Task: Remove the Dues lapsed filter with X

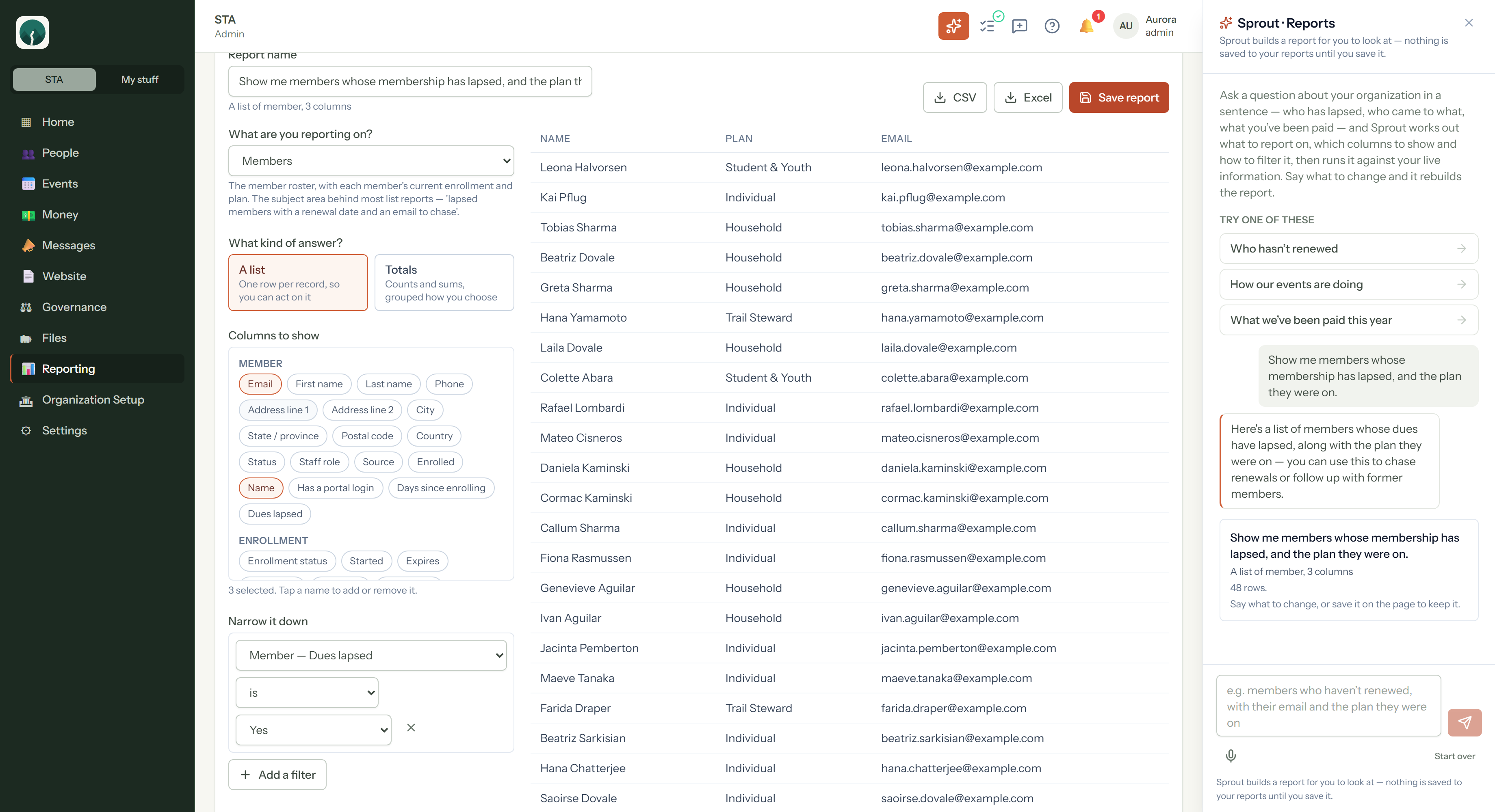Action: (411, 727)
